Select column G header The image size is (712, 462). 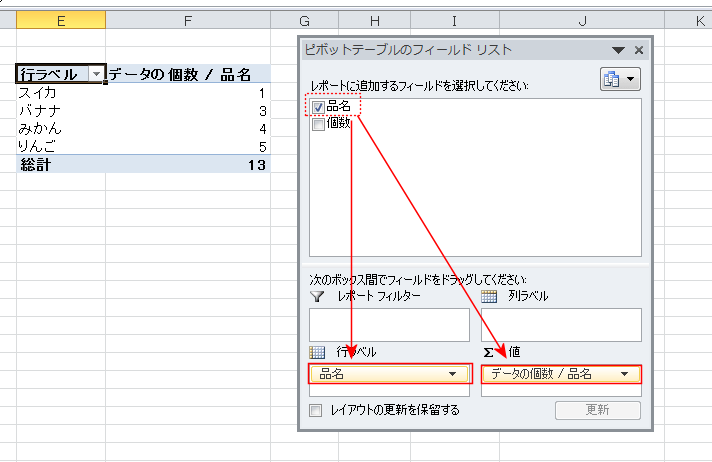pos(305,20)
